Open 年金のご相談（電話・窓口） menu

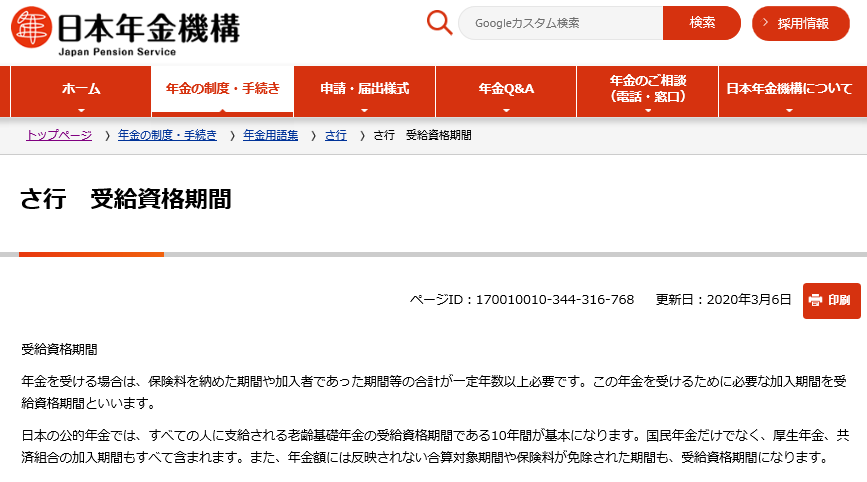[648, 89]
